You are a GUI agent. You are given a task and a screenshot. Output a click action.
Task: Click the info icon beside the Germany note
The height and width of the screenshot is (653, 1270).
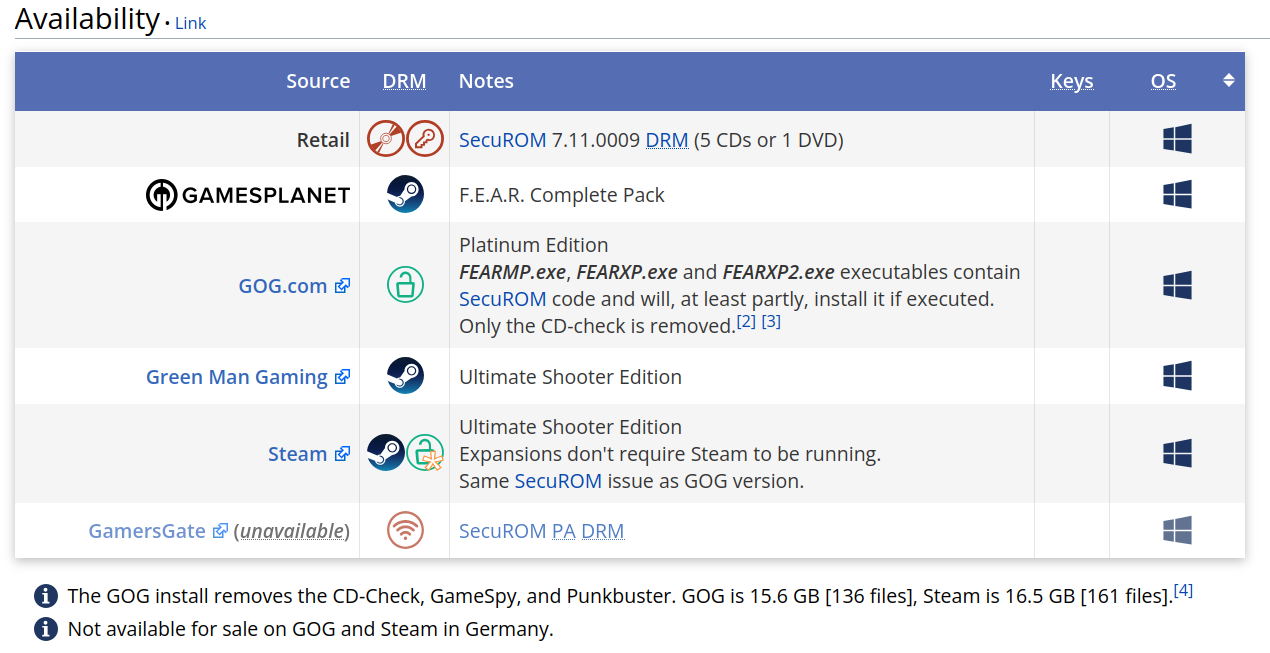pos(45,629)
